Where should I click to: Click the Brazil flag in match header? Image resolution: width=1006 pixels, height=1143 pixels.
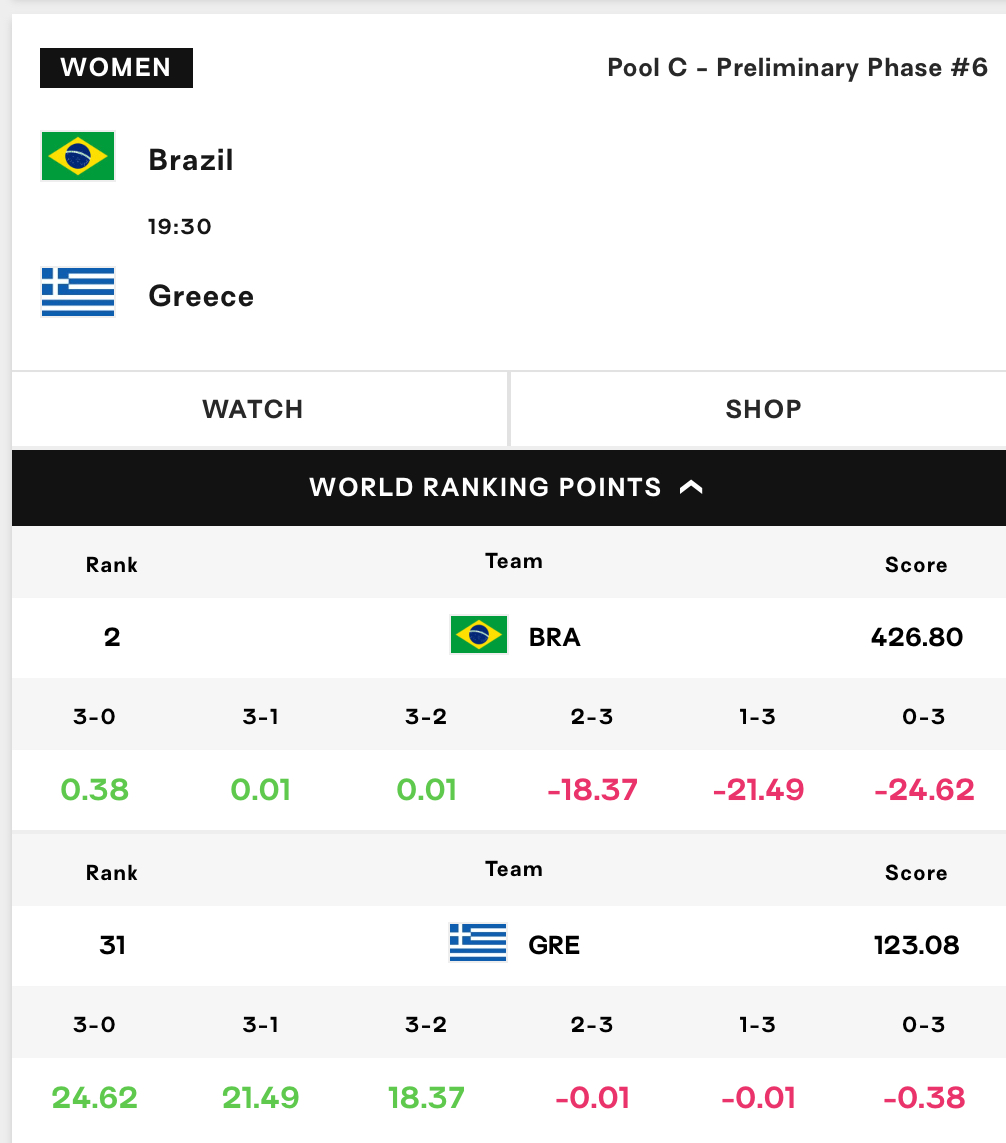(x=78, y=156)
